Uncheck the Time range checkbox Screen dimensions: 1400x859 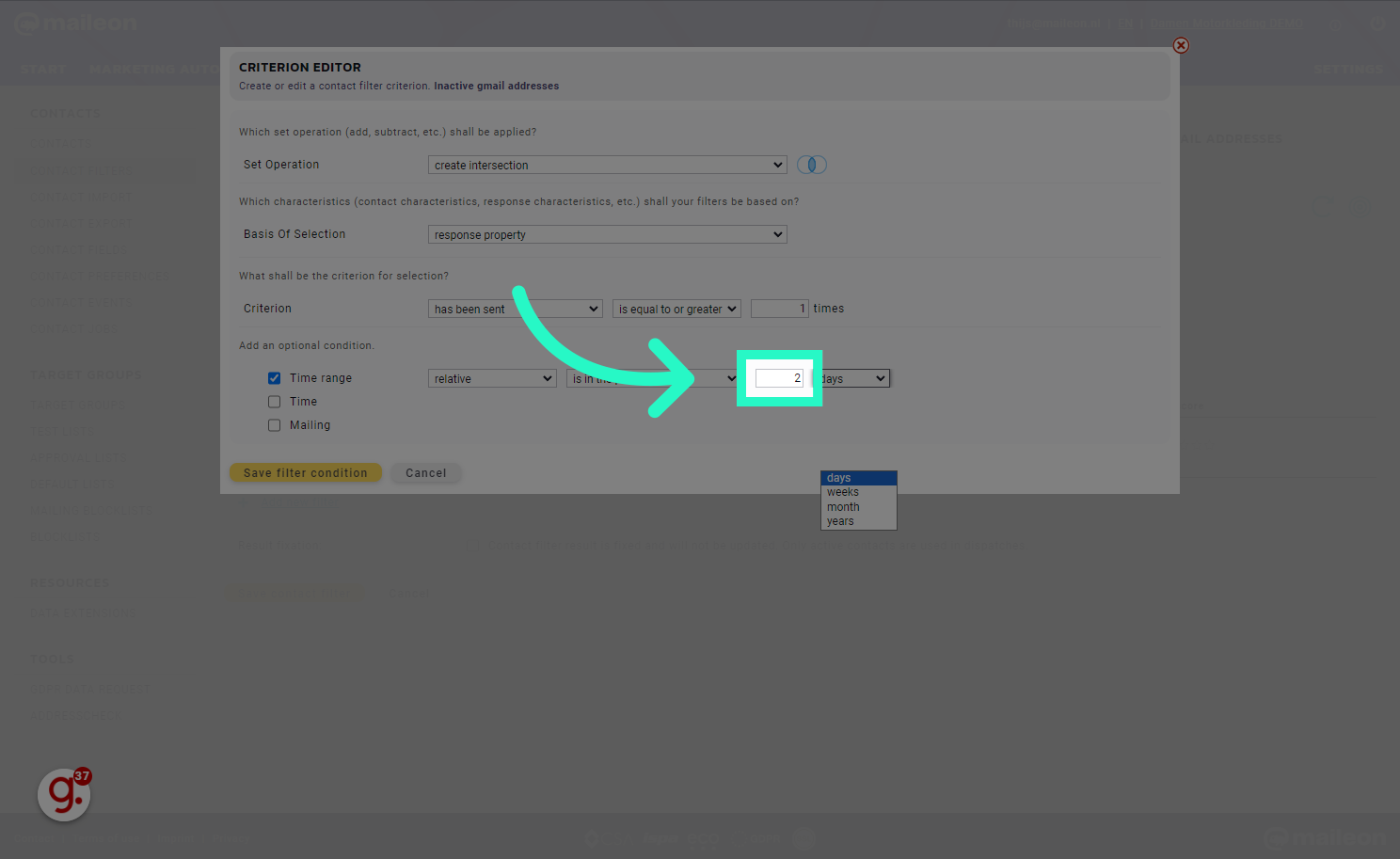click(x=274, y=378)
